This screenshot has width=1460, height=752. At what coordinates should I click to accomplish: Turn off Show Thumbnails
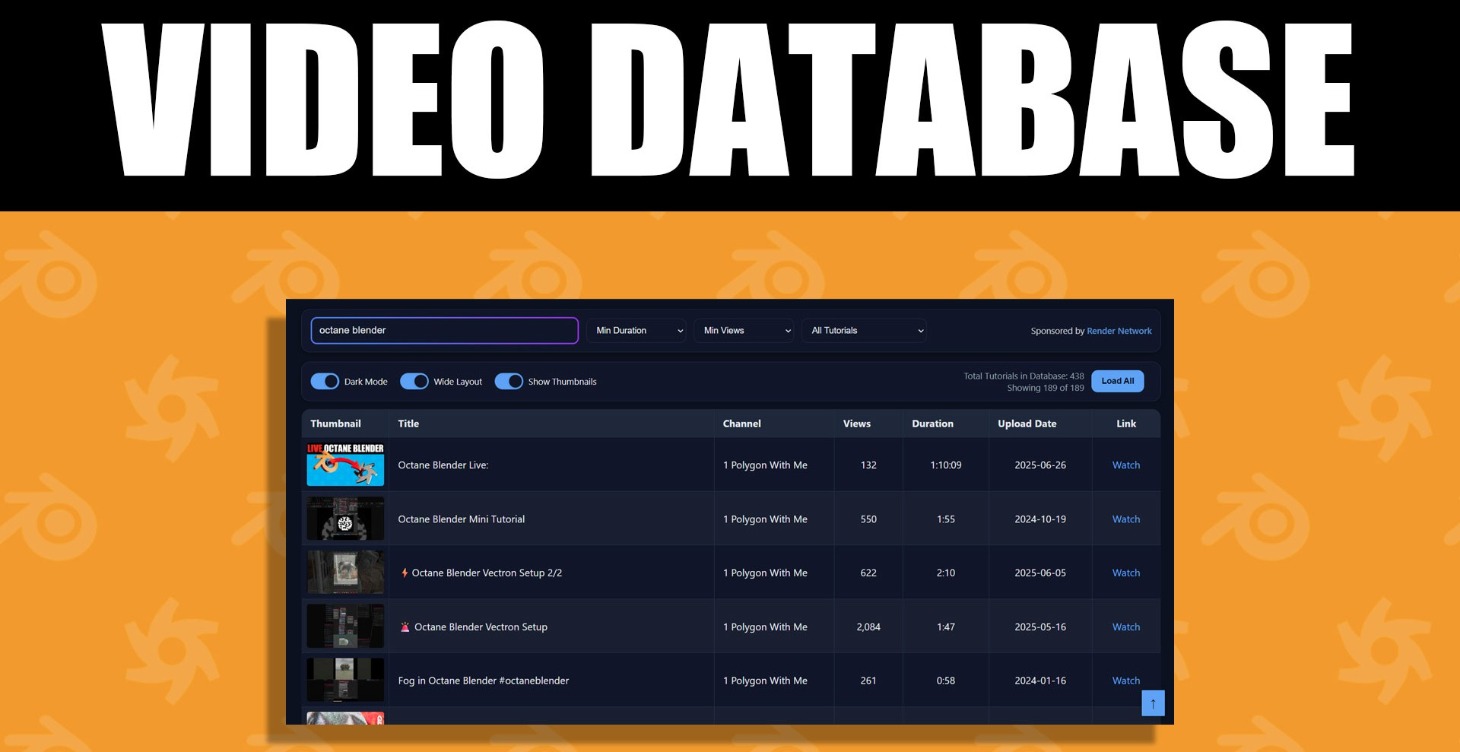click(x=511, y=381)
